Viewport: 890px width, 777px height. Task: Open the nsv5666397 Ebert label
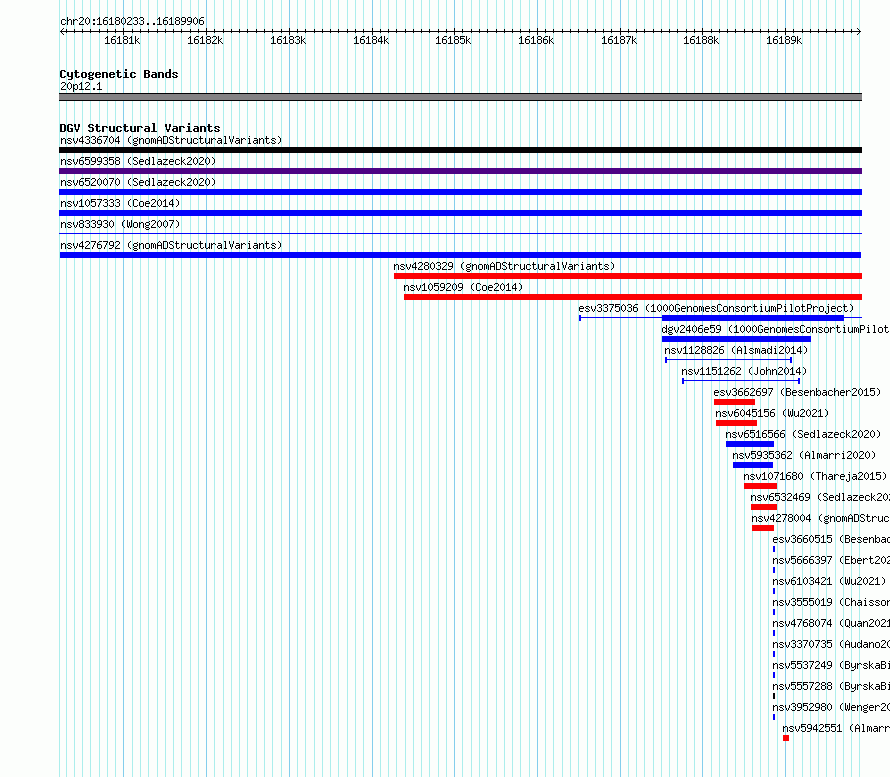[x=831, y=560]
